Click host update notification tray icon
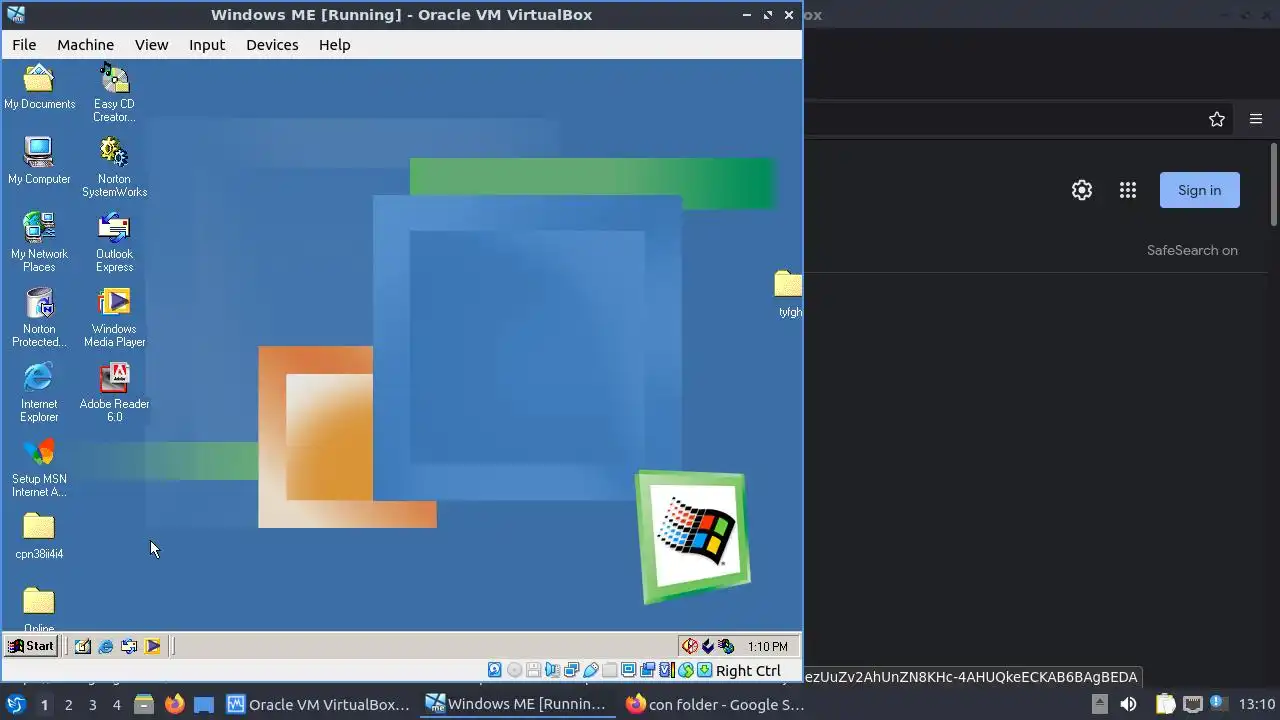This screenshot has height=720, width=1280. 1217,704
